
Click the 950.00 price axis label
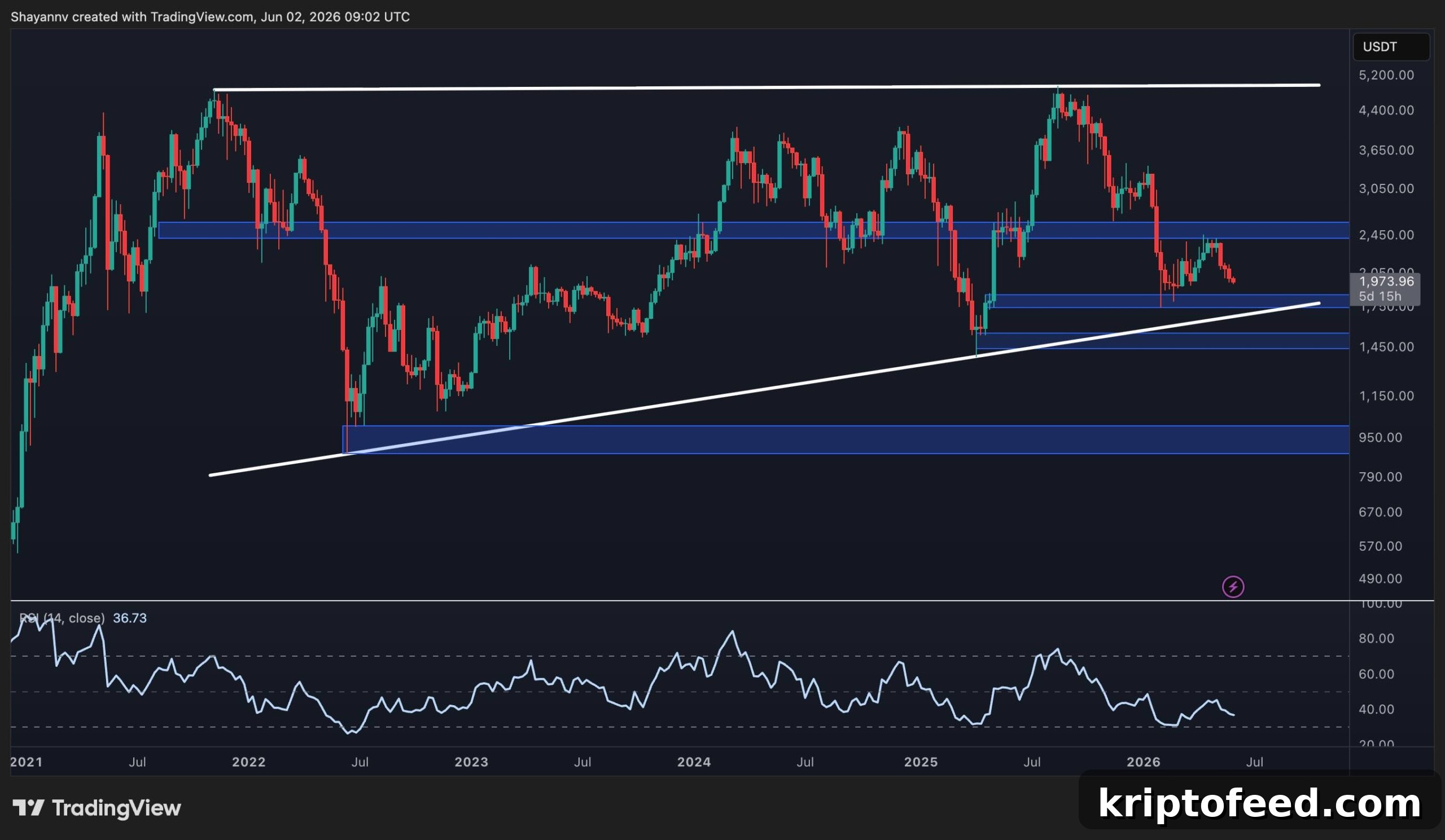point(1380,437)
